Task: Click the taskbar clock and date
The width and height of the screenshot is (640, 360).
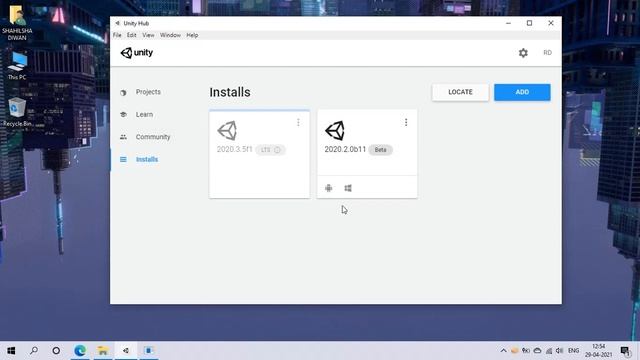Action: tap(598, 351)
